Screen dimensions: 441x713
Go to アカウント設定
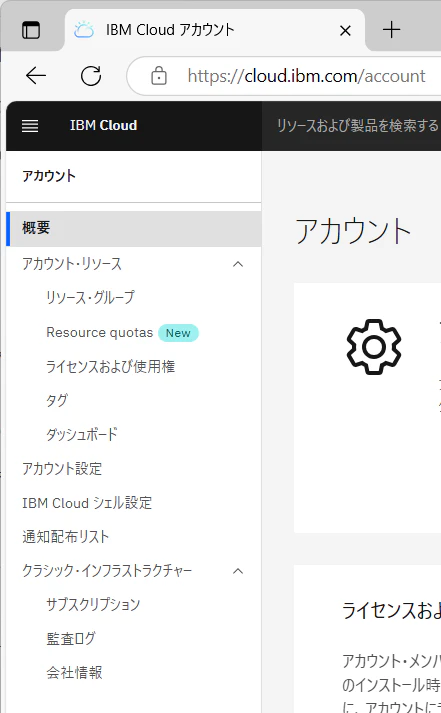[x=62, y=469]
